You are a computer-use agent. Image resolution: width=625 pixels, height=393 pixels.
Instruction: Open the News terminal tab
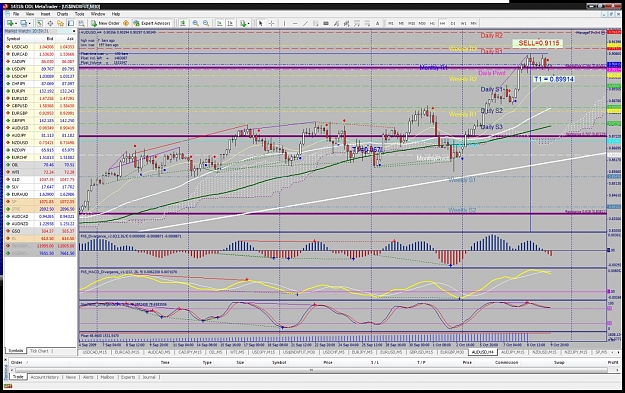point(71,377)
